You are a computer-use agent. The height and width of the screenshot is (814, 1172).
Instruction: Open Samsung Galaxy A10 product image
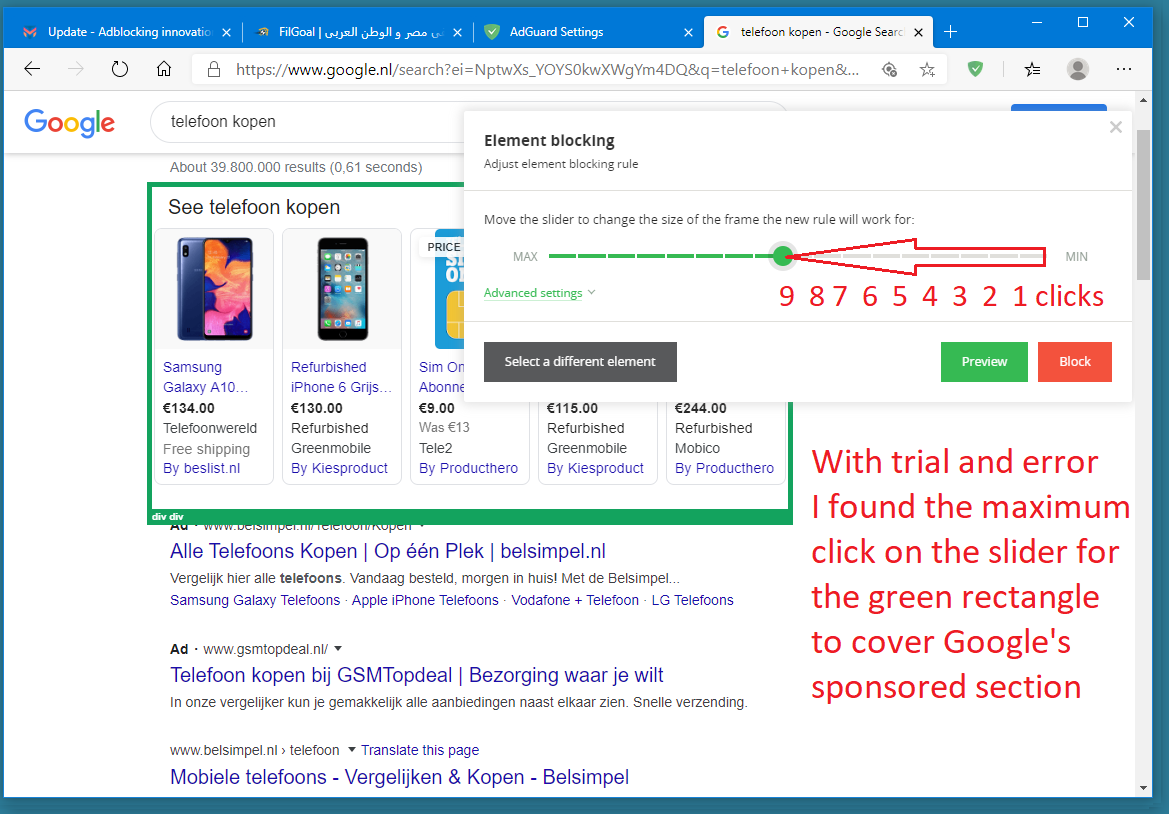click(215, 289)
